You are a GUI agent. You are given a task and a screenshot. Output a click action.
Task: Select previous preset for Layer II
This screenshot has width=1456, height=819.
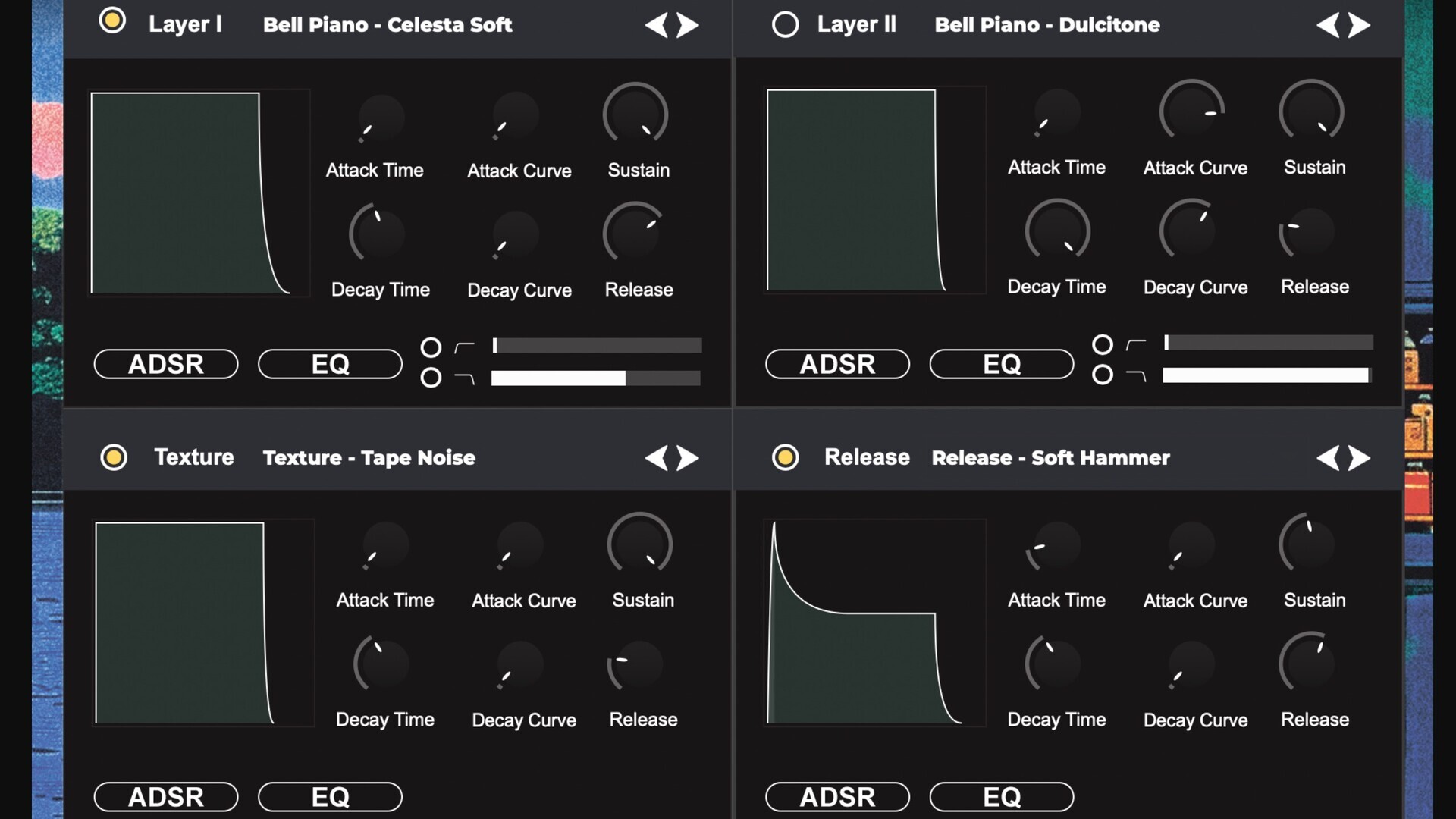1328,25
